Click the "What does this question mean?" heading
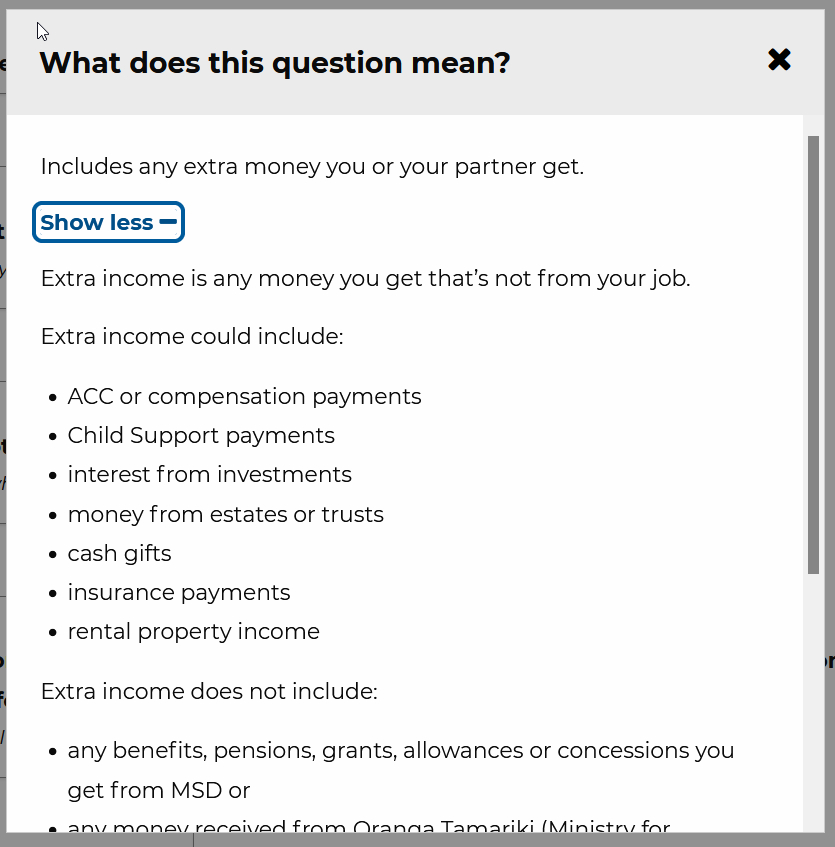The height and width of the screenshot is (847, 835). tap(275, 63)
